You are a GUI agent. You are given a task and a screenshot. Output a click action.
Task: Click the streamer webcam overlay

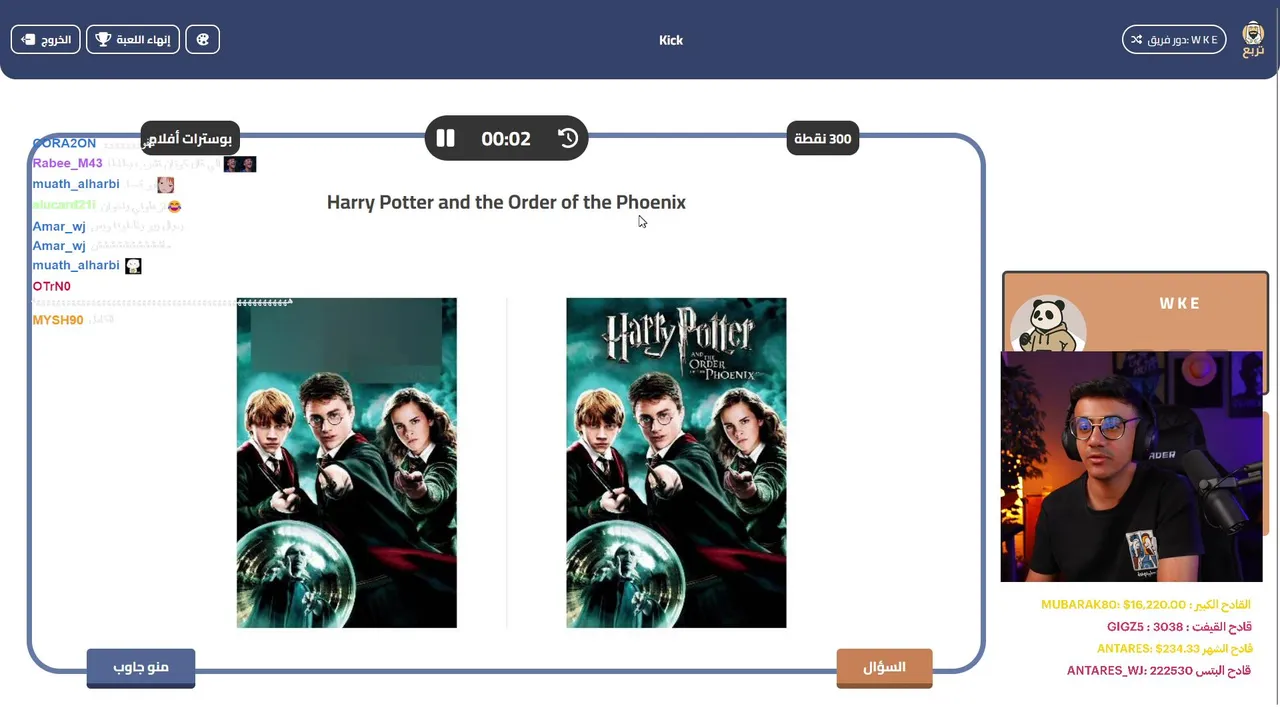click(1132, 466)
